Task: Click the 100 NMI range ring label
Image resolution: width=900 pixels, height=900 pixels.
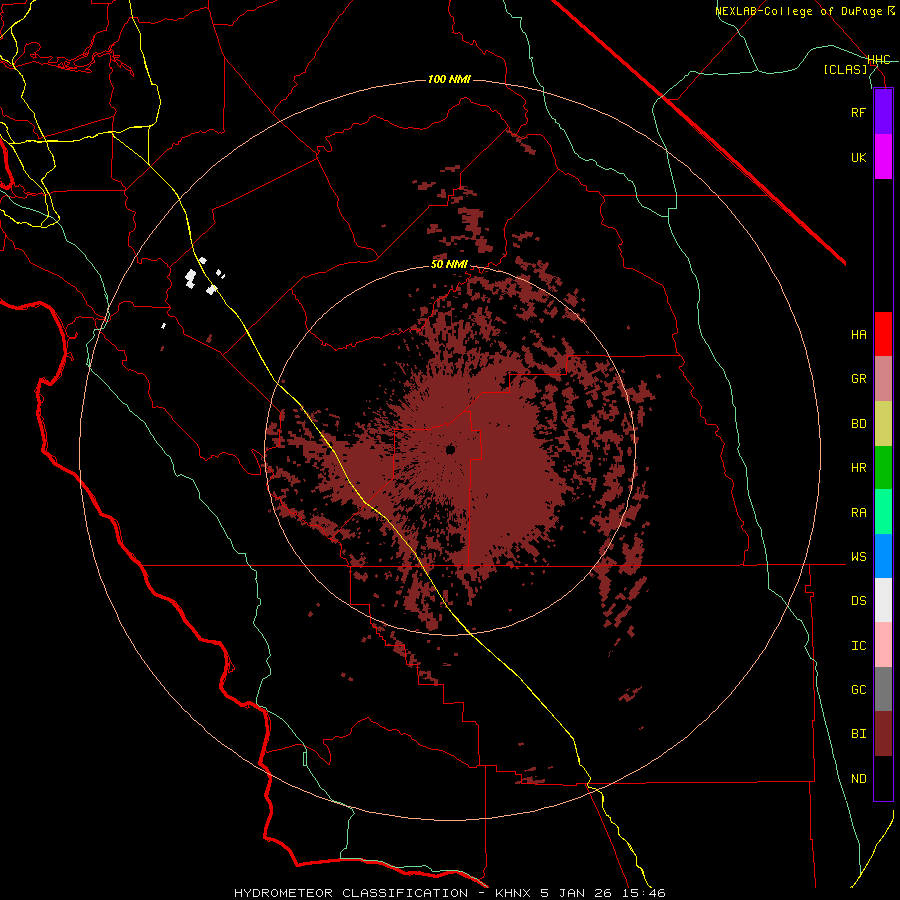Action: (x=449, y=79)
